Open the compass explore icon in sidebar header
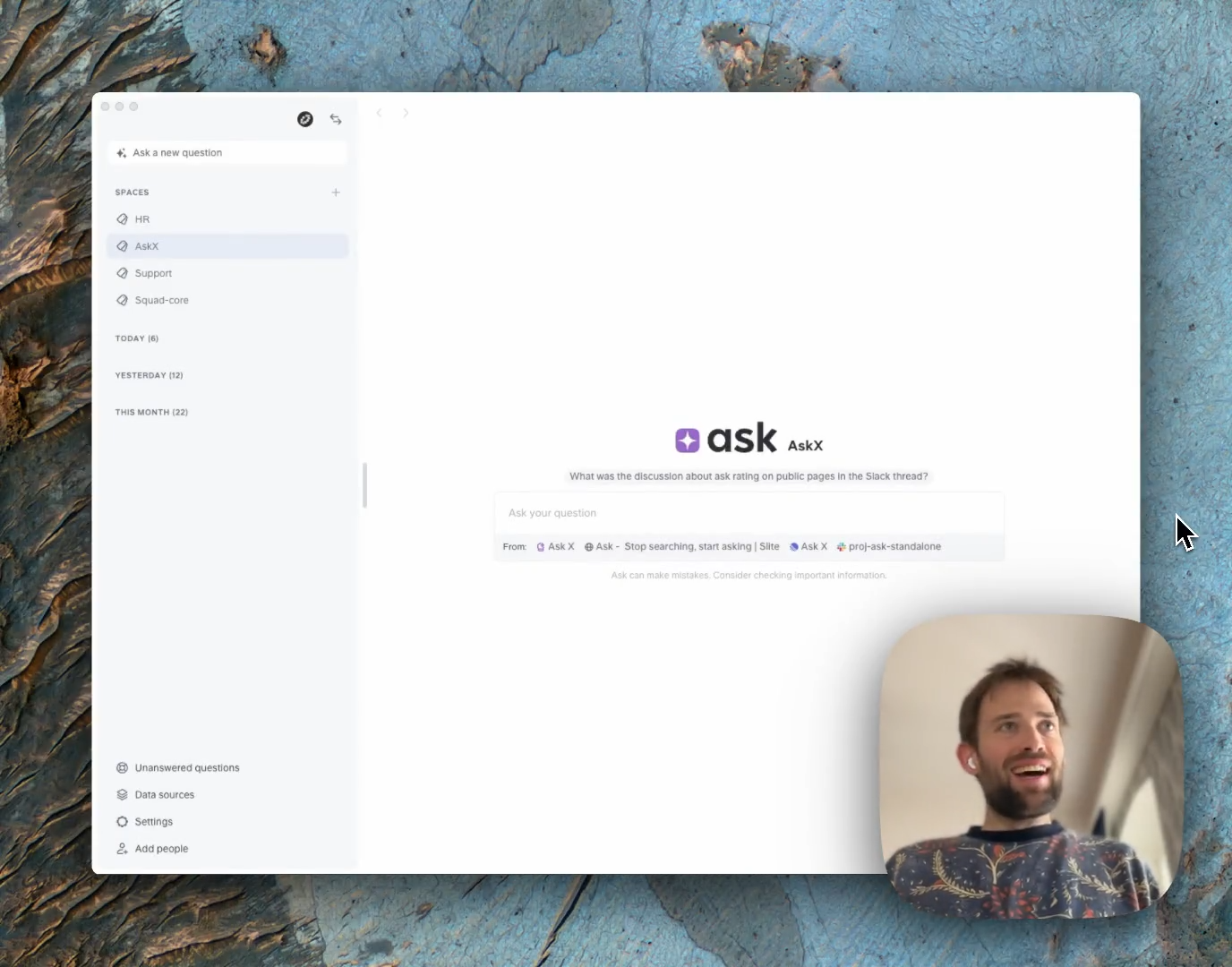This screenshot has width=1232, height=967. coord(305,119)
